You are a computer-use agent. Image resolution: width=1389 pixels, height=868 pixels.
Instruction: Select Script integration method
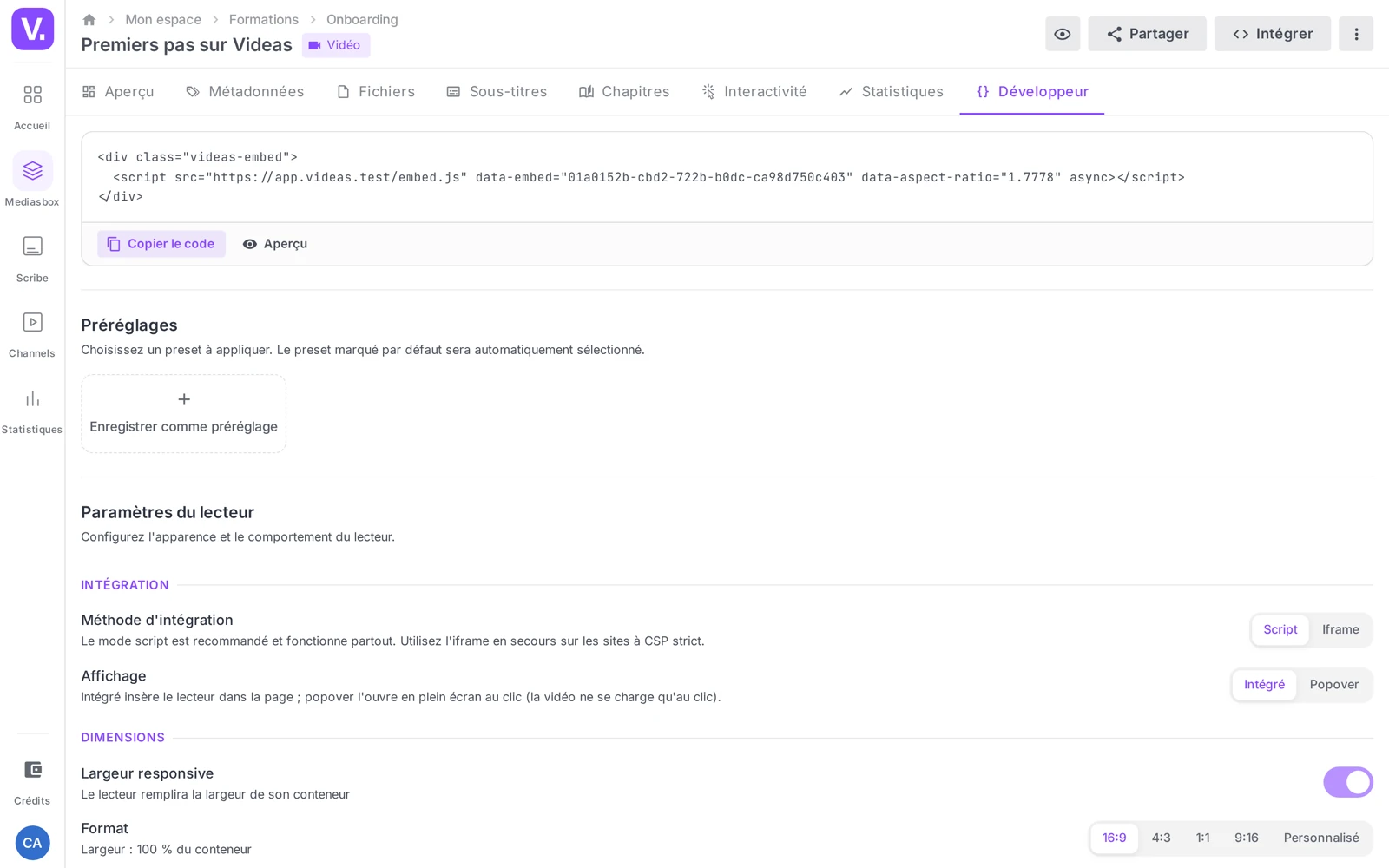[1280, 629]
